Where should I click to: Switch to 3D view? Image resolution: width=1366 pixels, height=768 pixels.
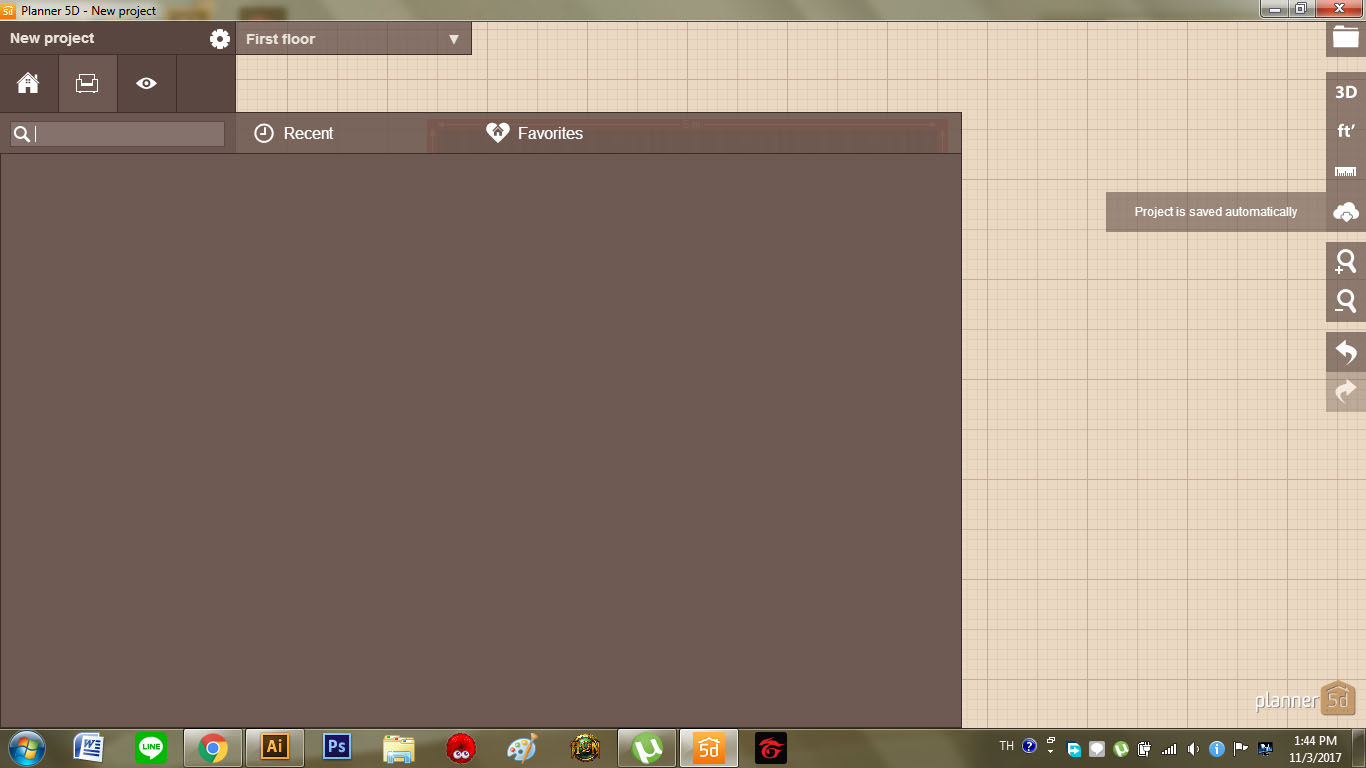[1346, 92]
